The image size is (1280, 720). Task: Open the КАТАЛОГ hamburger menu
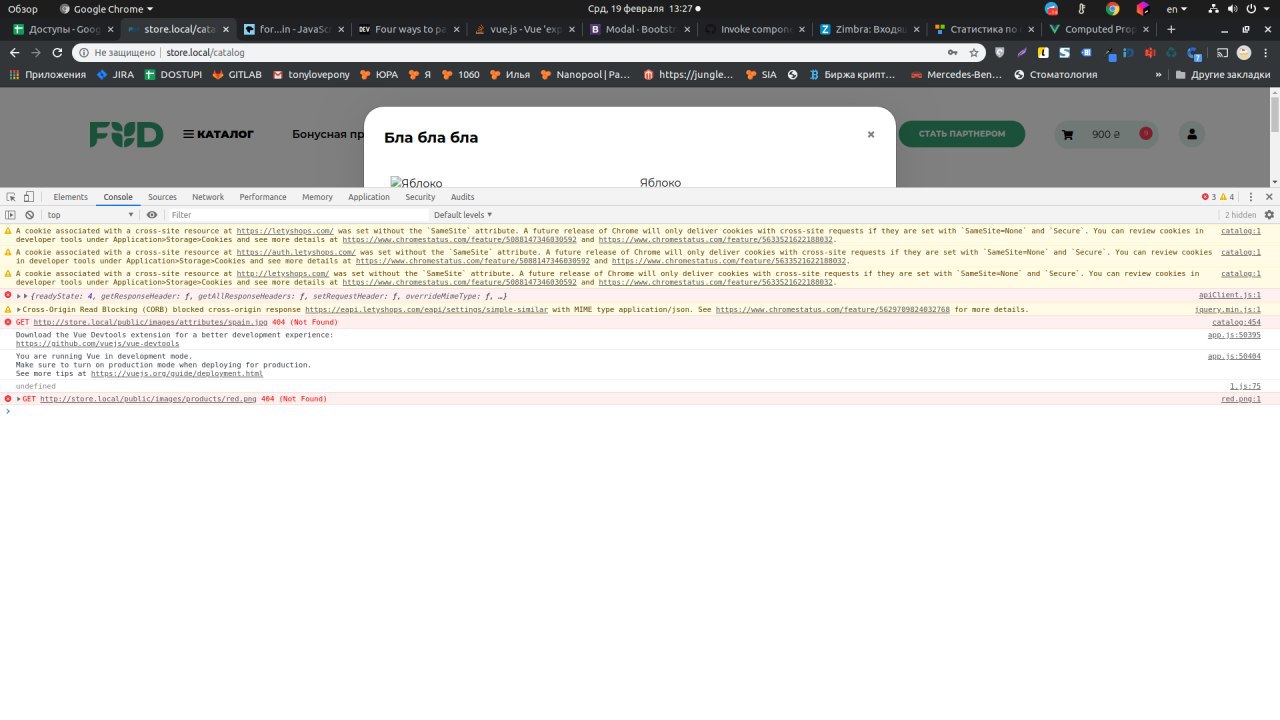click(218, 134)
